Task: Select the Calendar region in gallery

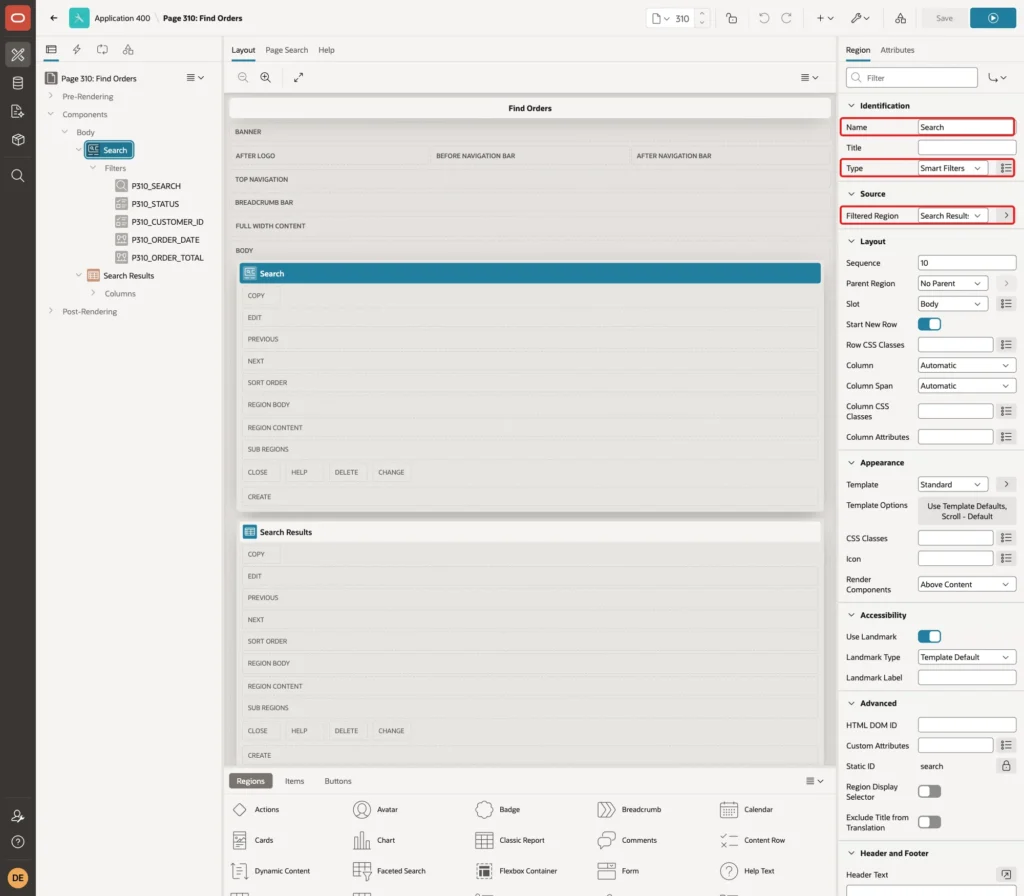Action: click(746, 810)
